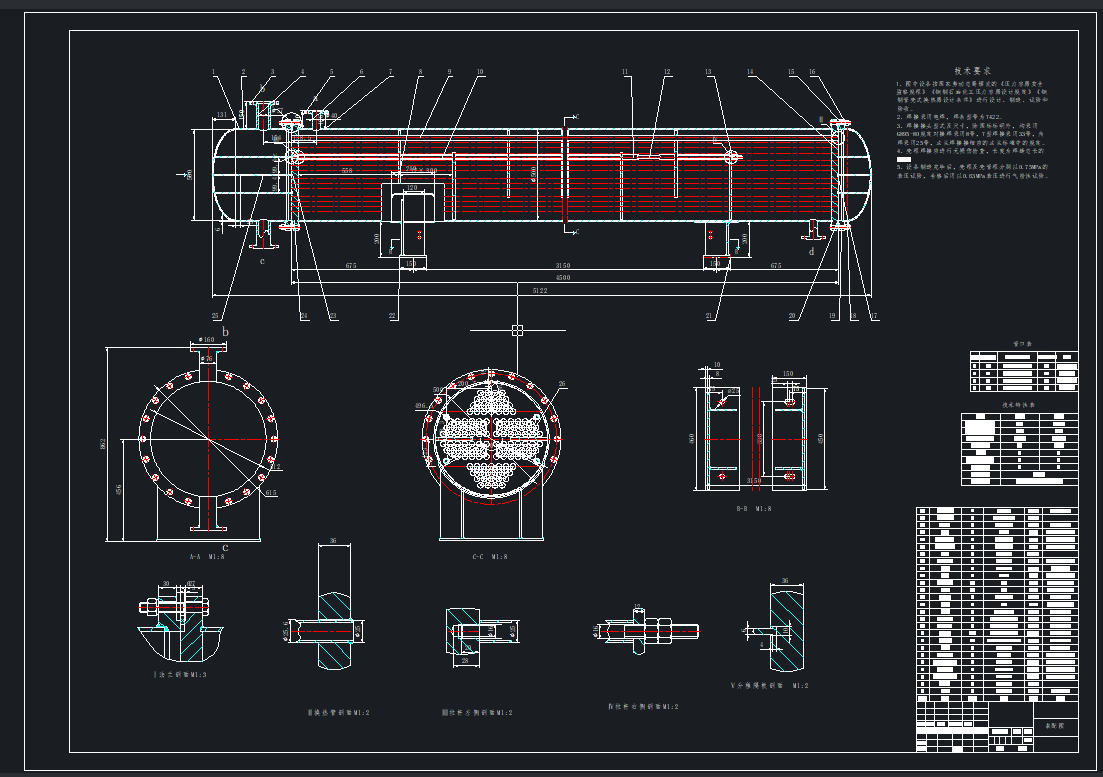This screenshot has height=777, width=1103.
Task: Click the V detail caption M1:2
Action: coord(770,686)
